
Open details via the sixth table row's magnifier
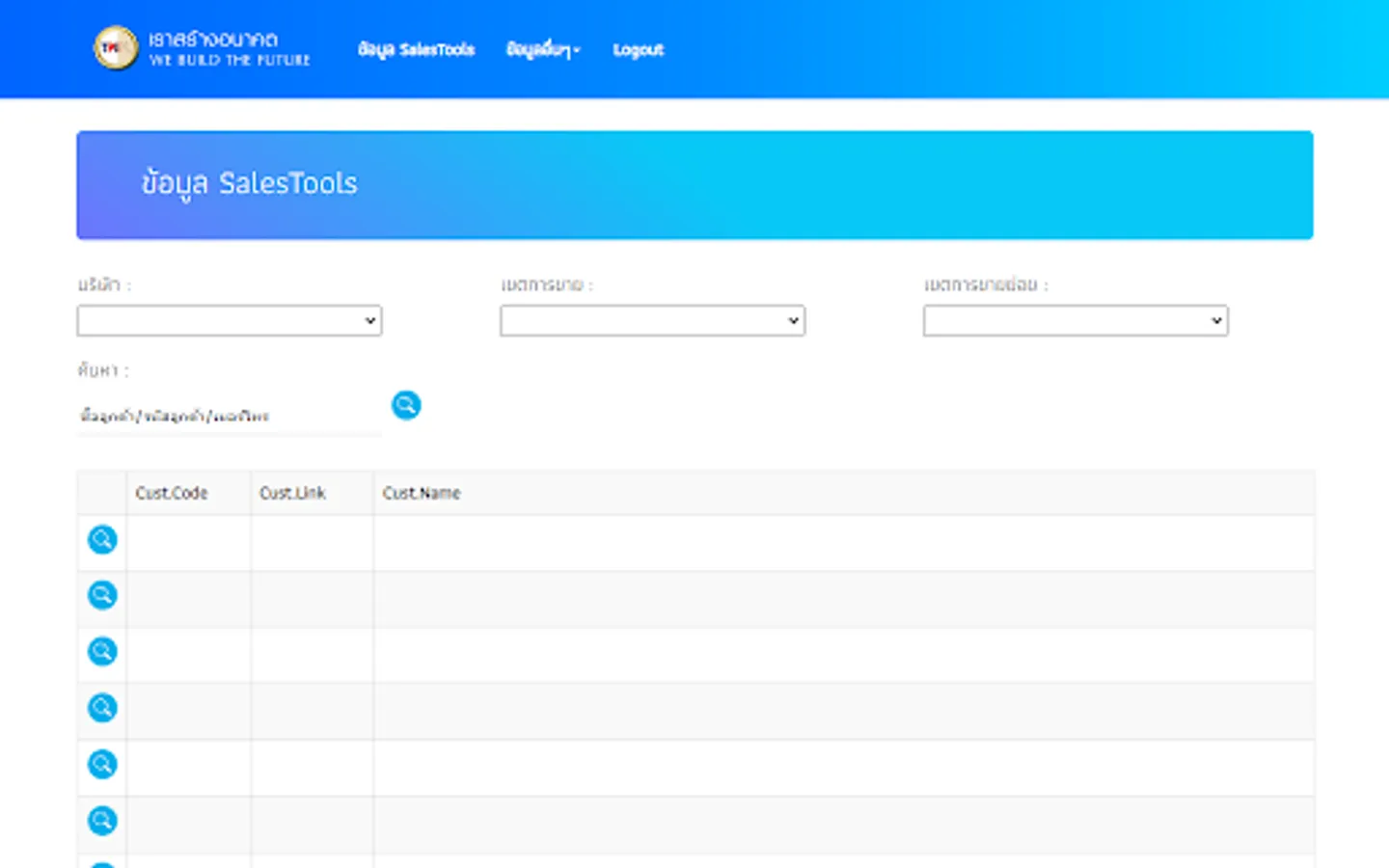(x=102, y=821)
